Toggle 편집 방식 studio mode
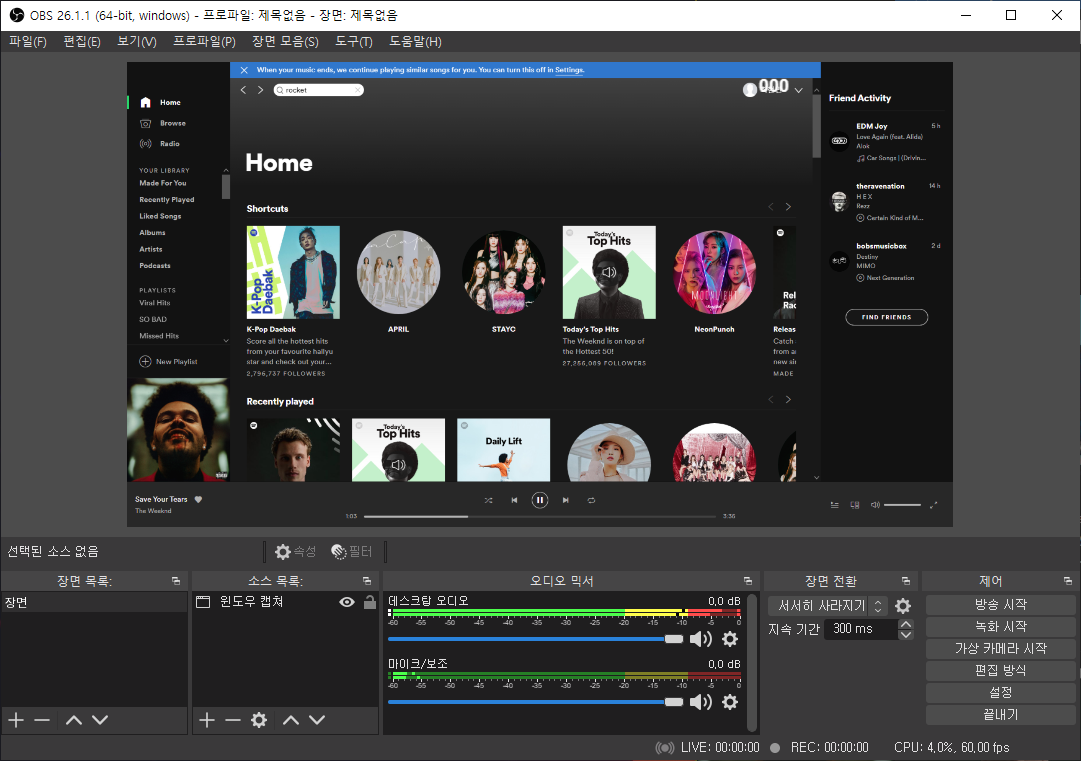Viewport: 1081px width, 761px height. click(x=1000, y=671)
